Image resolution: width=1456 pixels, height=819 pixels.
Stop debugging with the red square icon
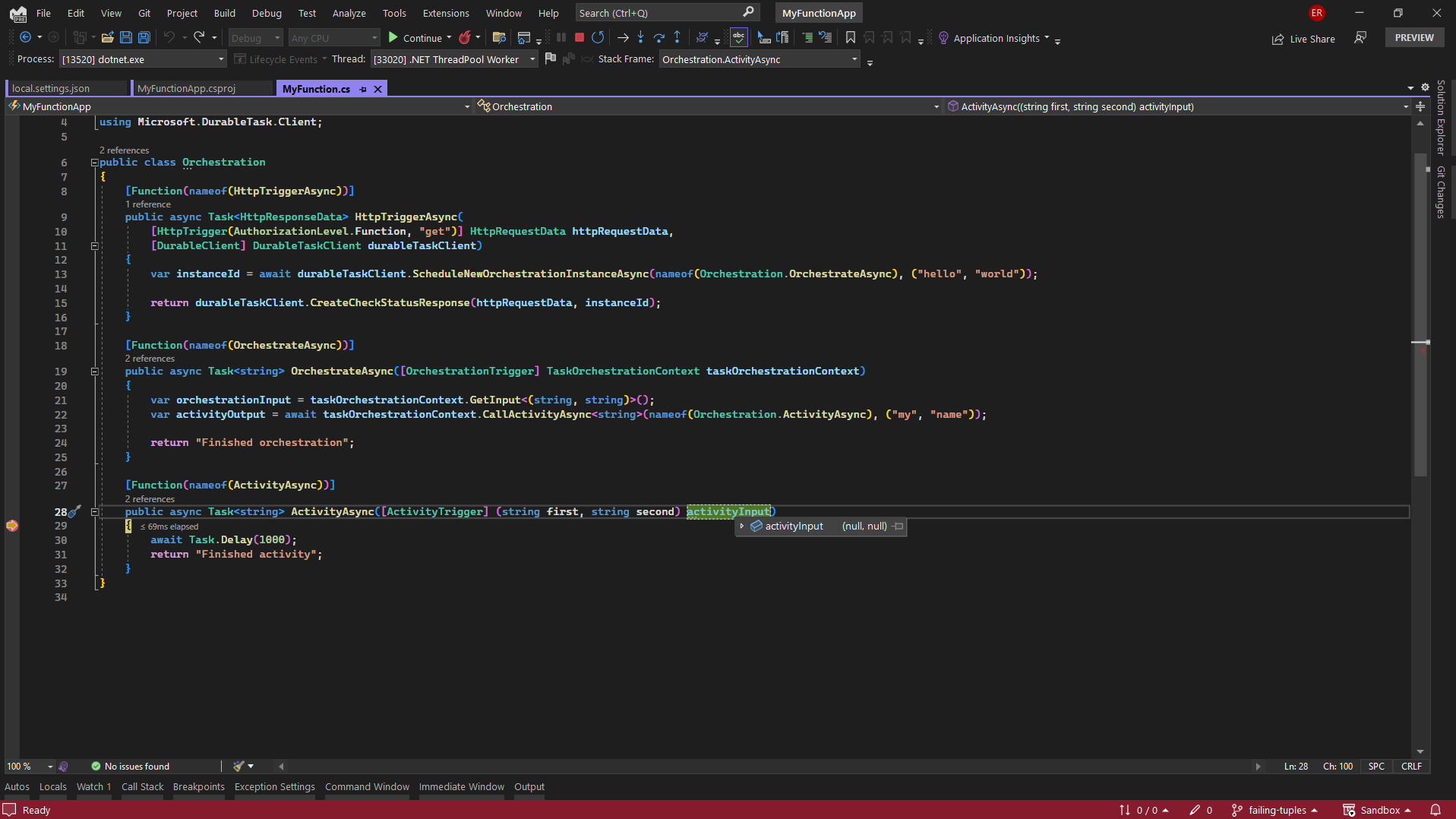pyautogui.click(x=579, y=36)
